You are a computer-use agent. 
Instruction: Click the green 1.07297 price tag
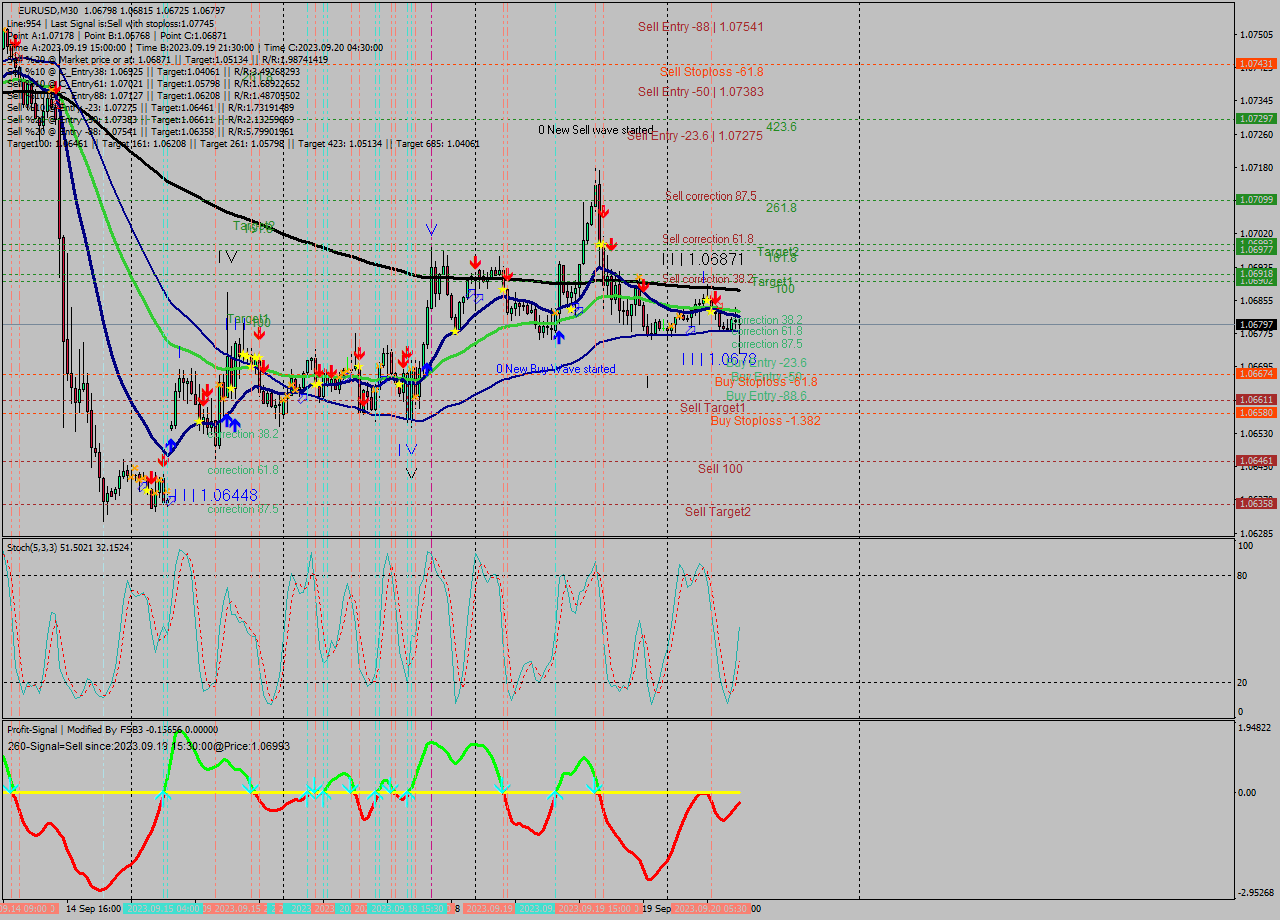pos(1256,118)
